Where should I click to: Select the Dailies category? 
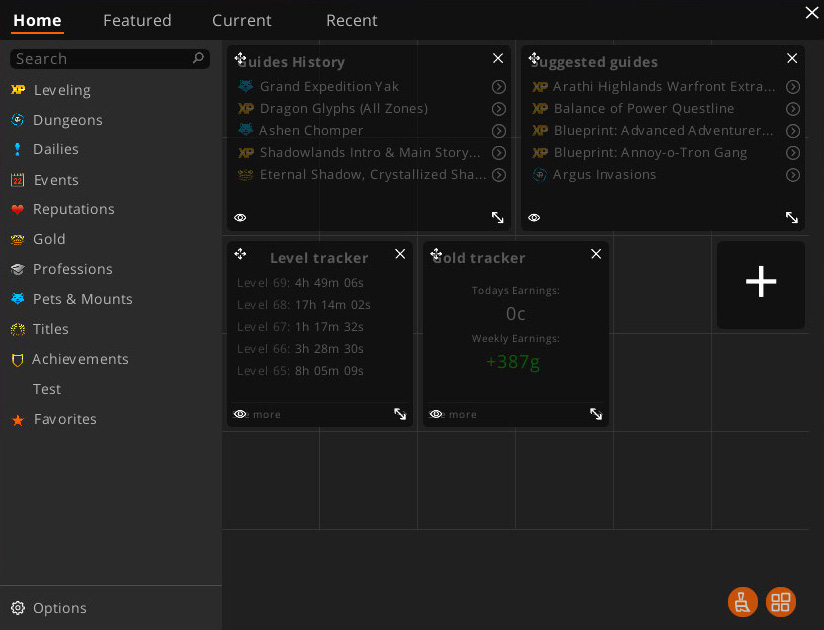tap(45, 149)
